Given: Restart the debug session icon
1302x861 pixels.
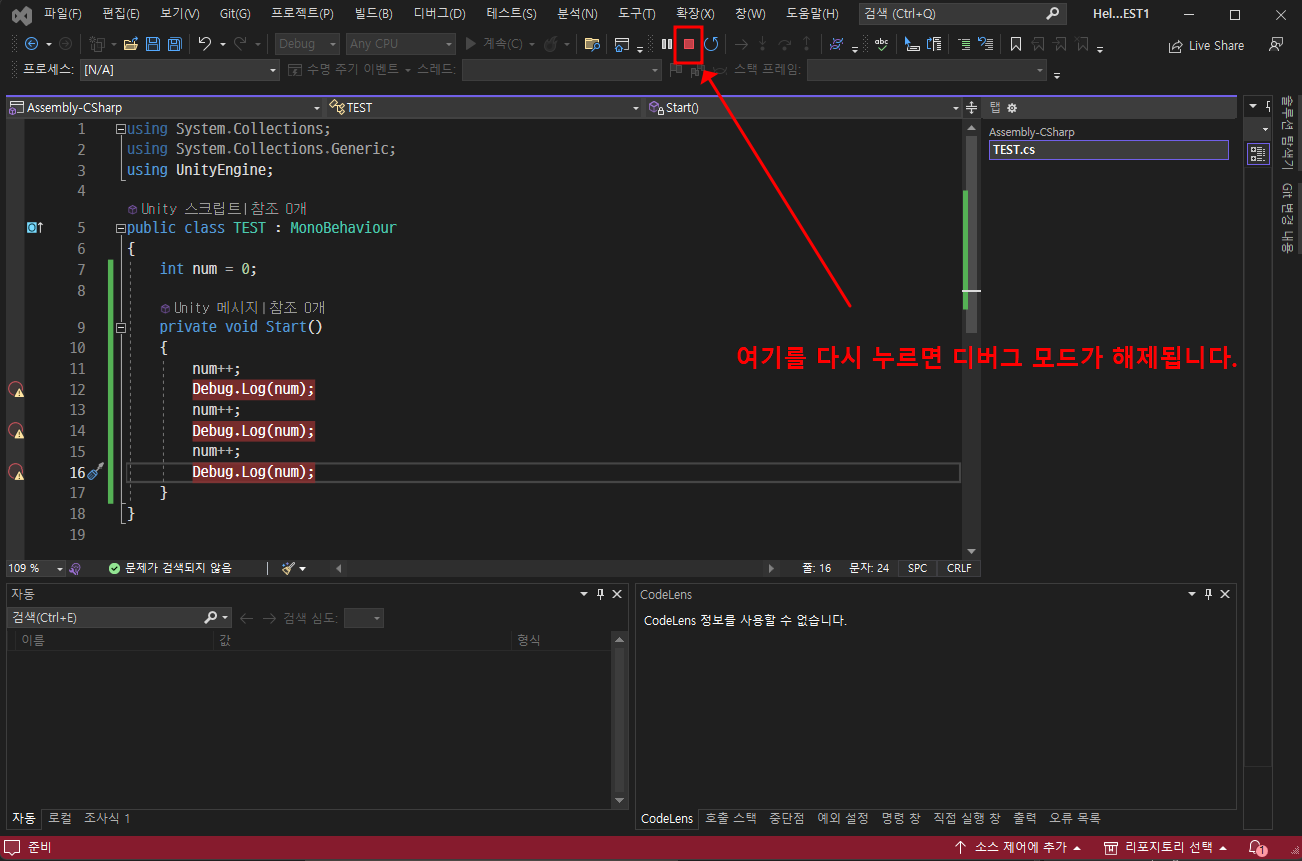Looking at the screenshot, I should pyautogui.click(x=711, y=44).
